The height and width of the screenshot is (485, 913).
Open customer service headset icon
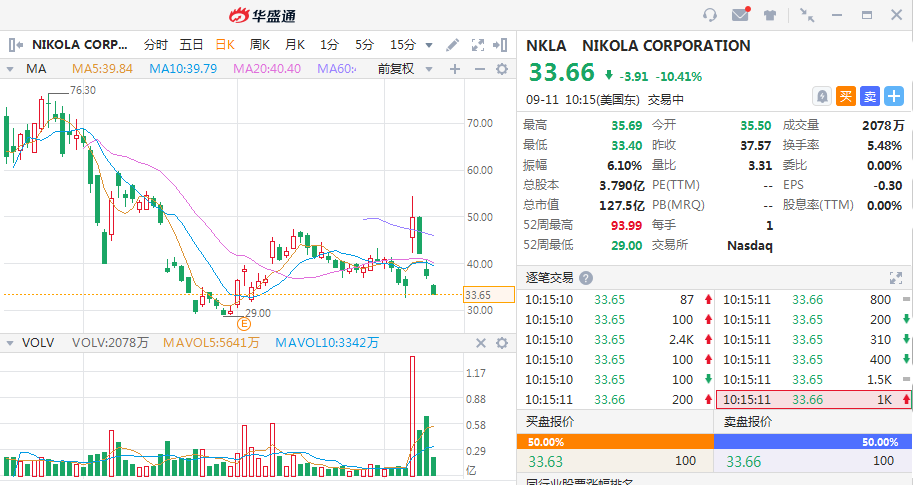710,15
